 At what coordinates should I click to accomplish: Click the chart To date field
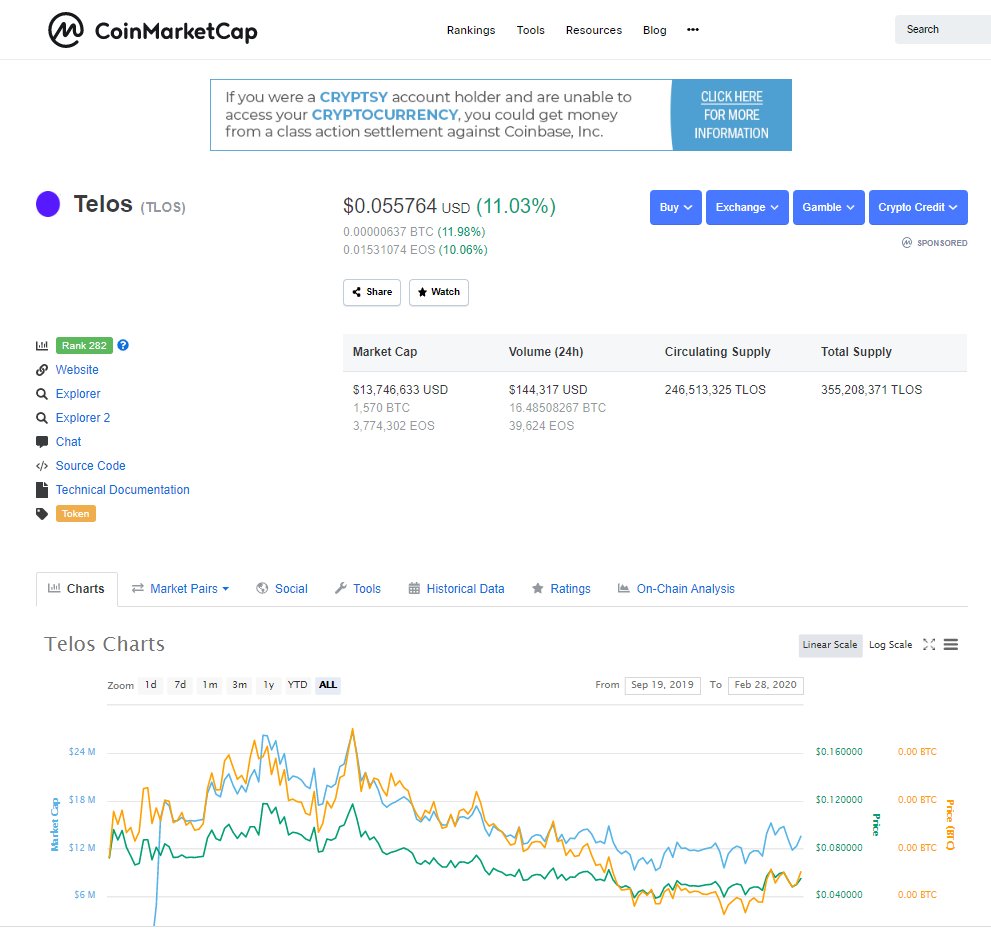[765, 685]
